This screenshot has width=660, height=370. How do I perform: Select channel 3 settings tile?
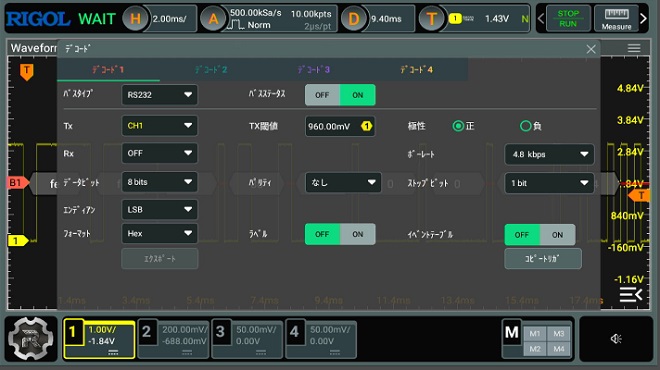247,339
